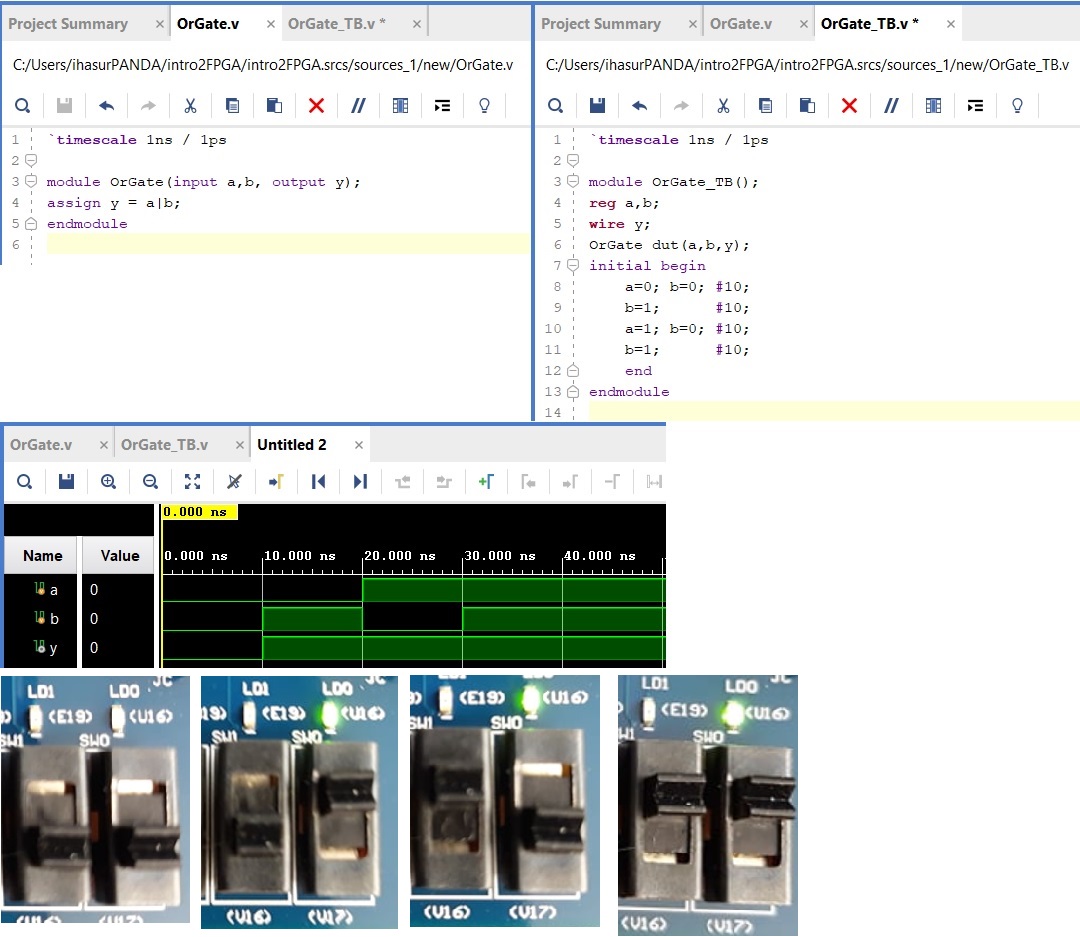
Task: Collapse the module OrGate_TB code block
Action: (x=572, y=182)
